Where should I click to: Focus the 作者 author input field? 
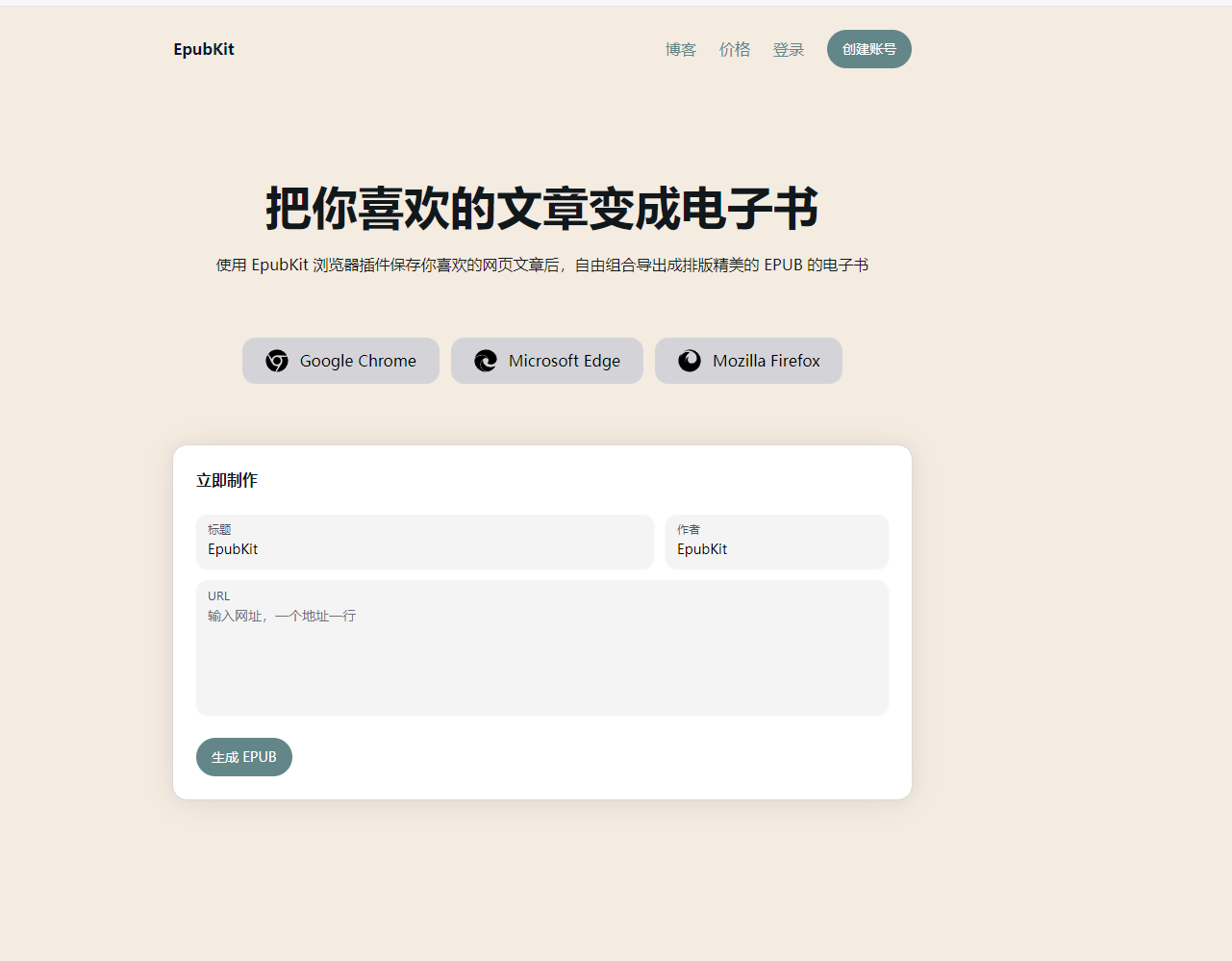[x=777, y=549]
